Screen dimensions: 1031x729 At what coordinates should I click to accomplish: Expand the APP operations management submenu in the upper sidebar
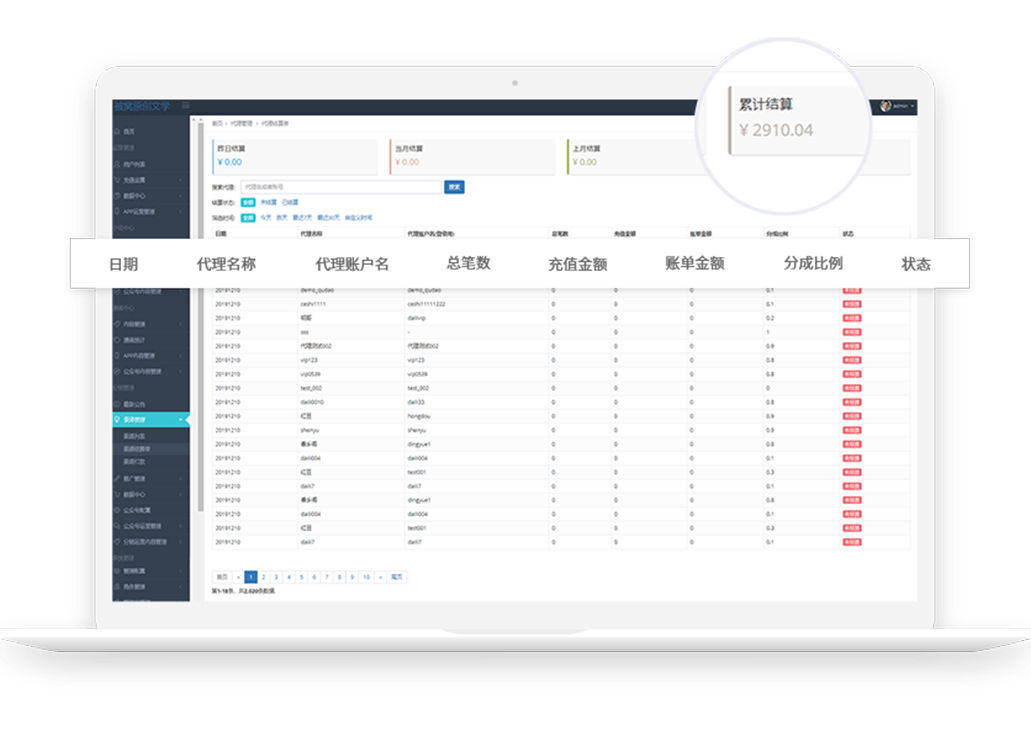click(x=181, y=211)
